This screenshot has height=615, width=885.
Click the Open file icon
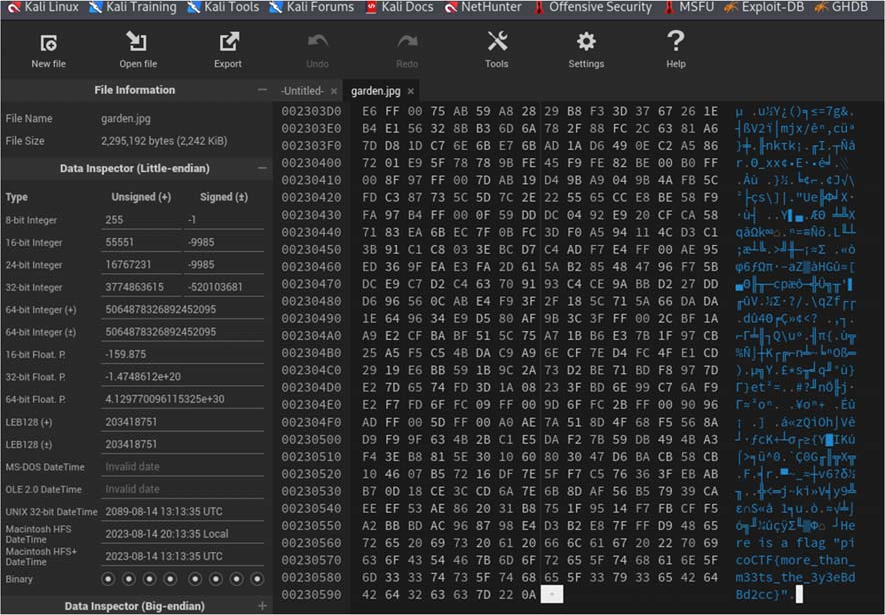(x=137, y=42)
